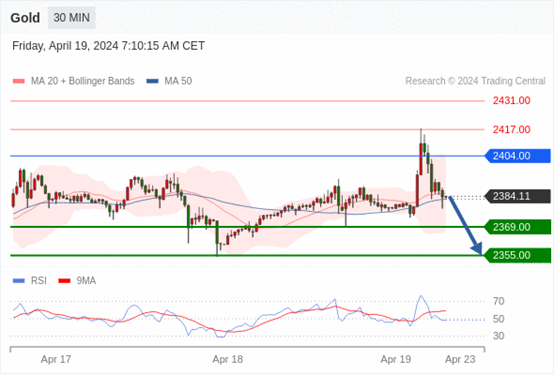554x375 pixels.
Task: Click the 2431.00 resistance price label
Action: tap(512, 101)
